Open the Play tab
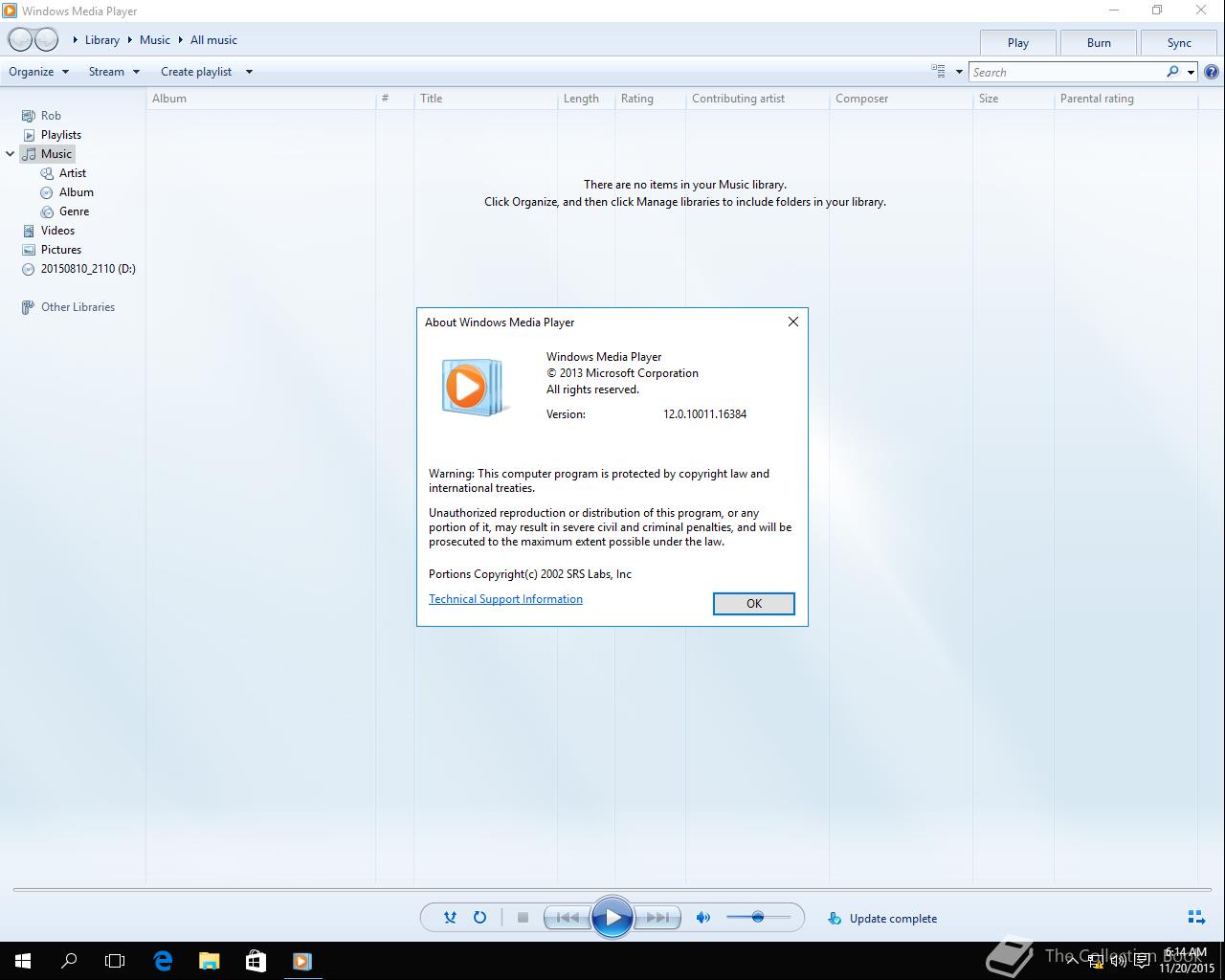 1018,43
